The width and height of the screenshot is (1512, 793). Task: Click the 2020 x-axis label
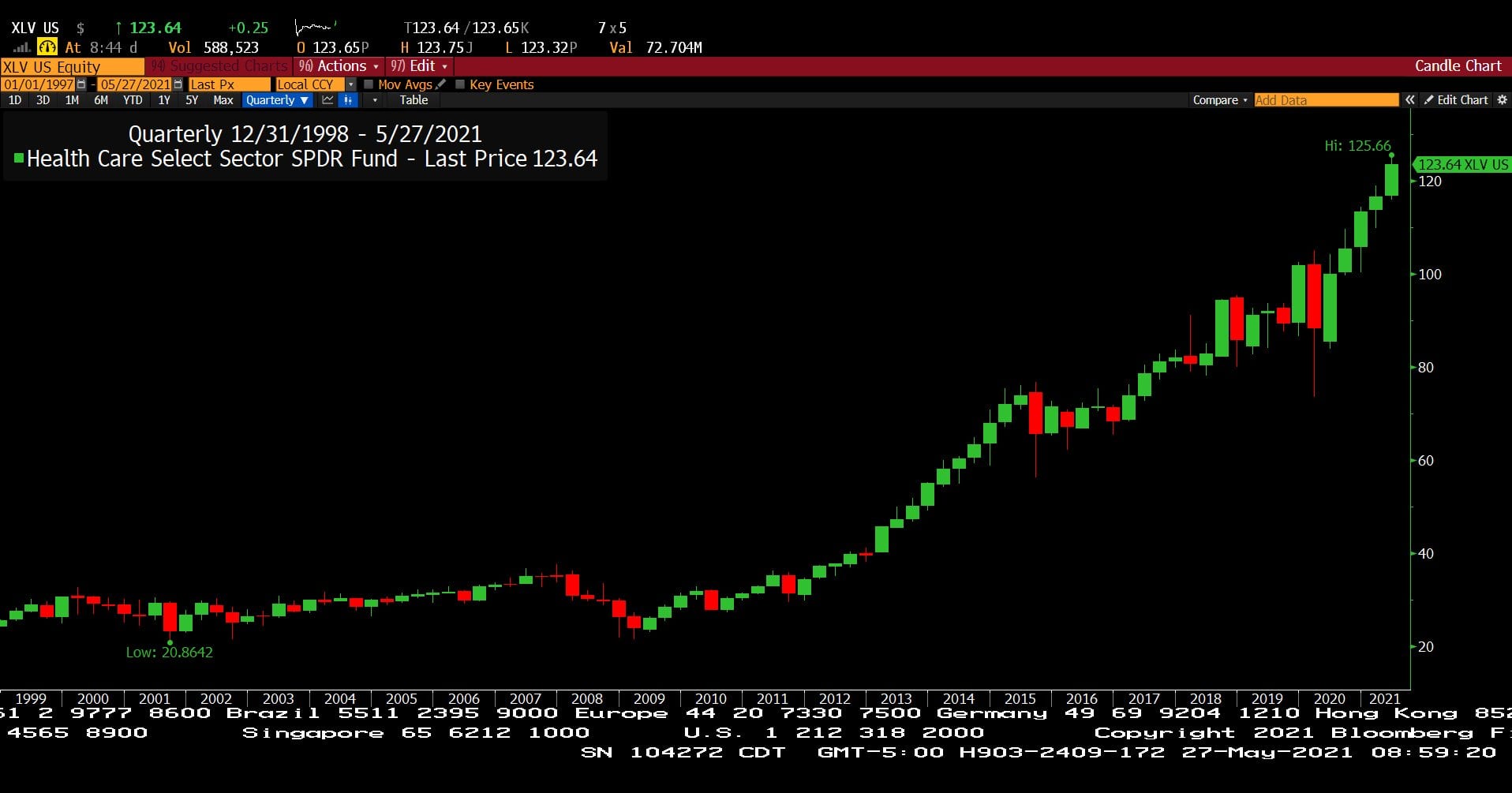pyautogui.click(x=1330, y=699)
